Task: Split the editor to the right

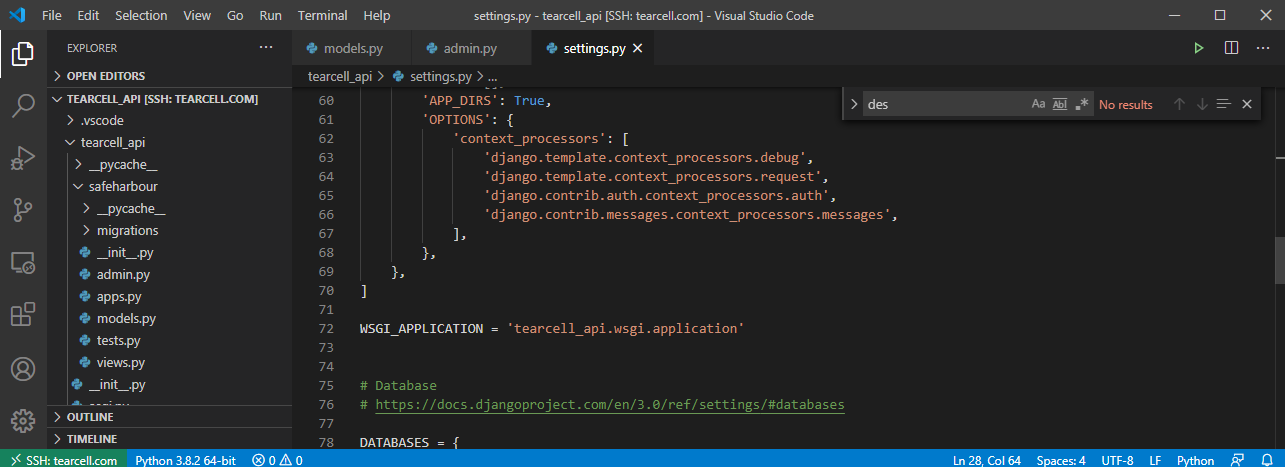Action: tap(1231, 48)
